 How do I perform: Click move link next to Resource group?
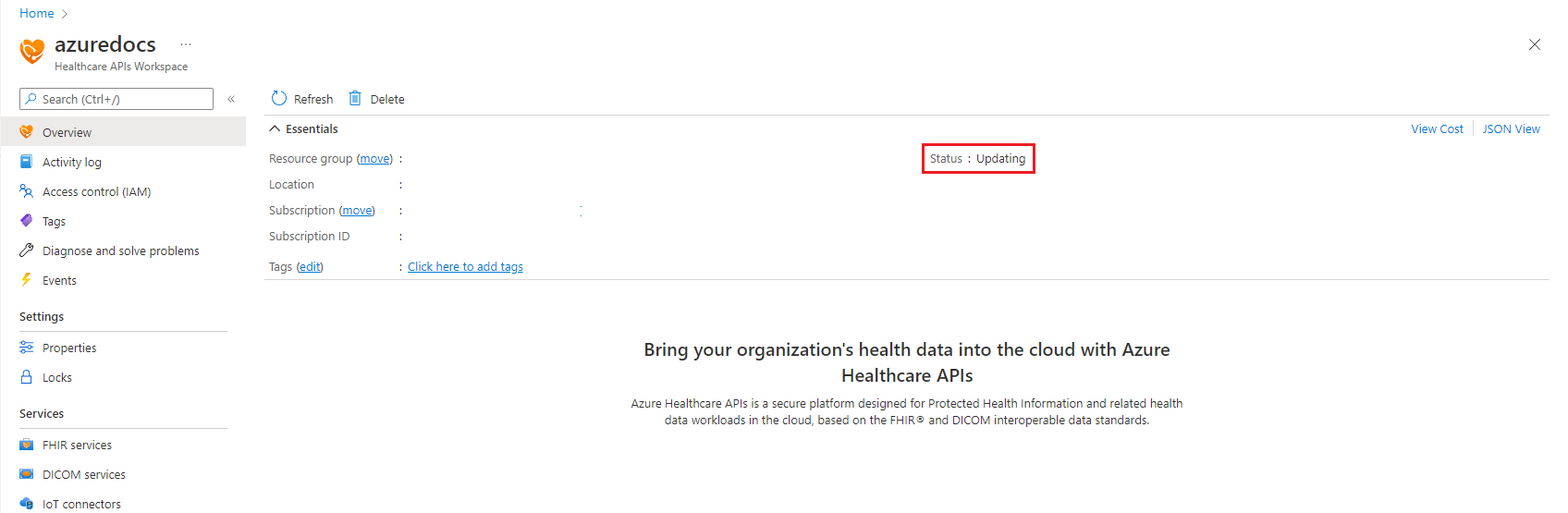(x=374, y=159)
